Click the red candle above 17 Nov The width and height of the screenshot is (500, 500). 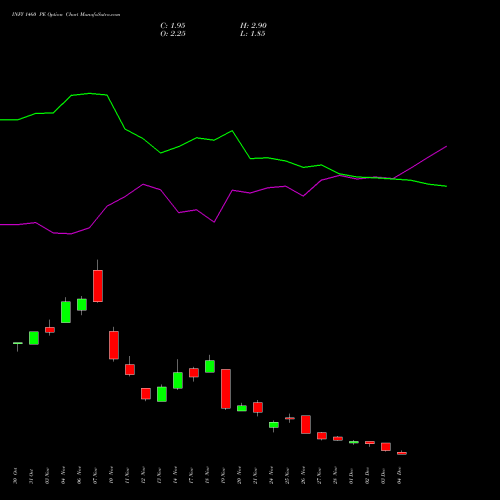tap(194, 373)
